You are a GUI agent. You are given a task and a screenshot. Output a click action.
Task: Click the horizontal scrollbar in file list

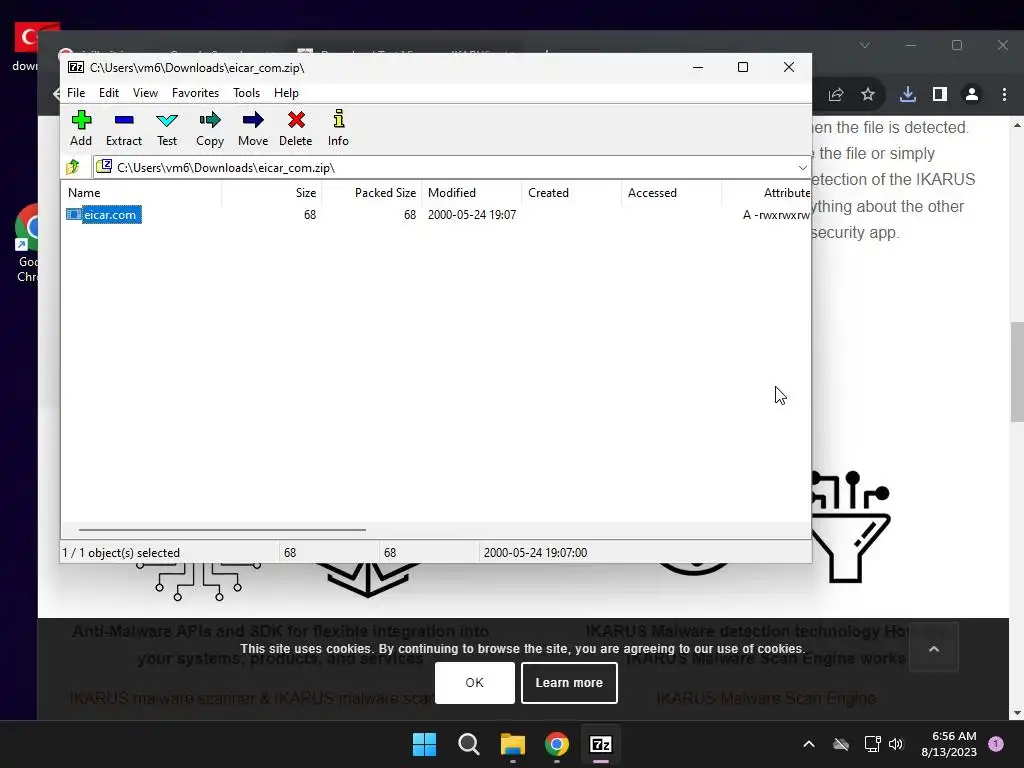(x=222, y=530)
